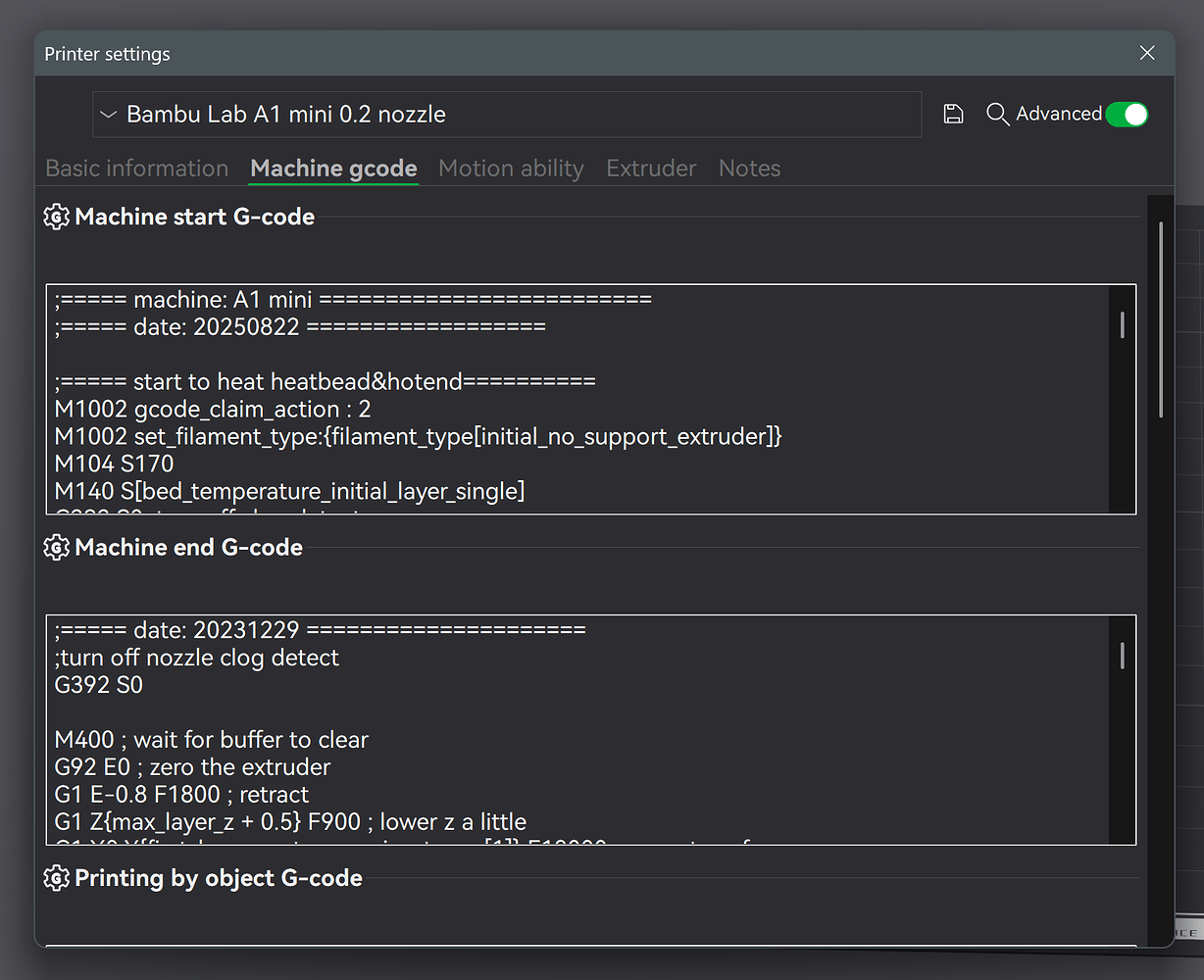Toggle the Advanced mode switch

pos(1127,115)
